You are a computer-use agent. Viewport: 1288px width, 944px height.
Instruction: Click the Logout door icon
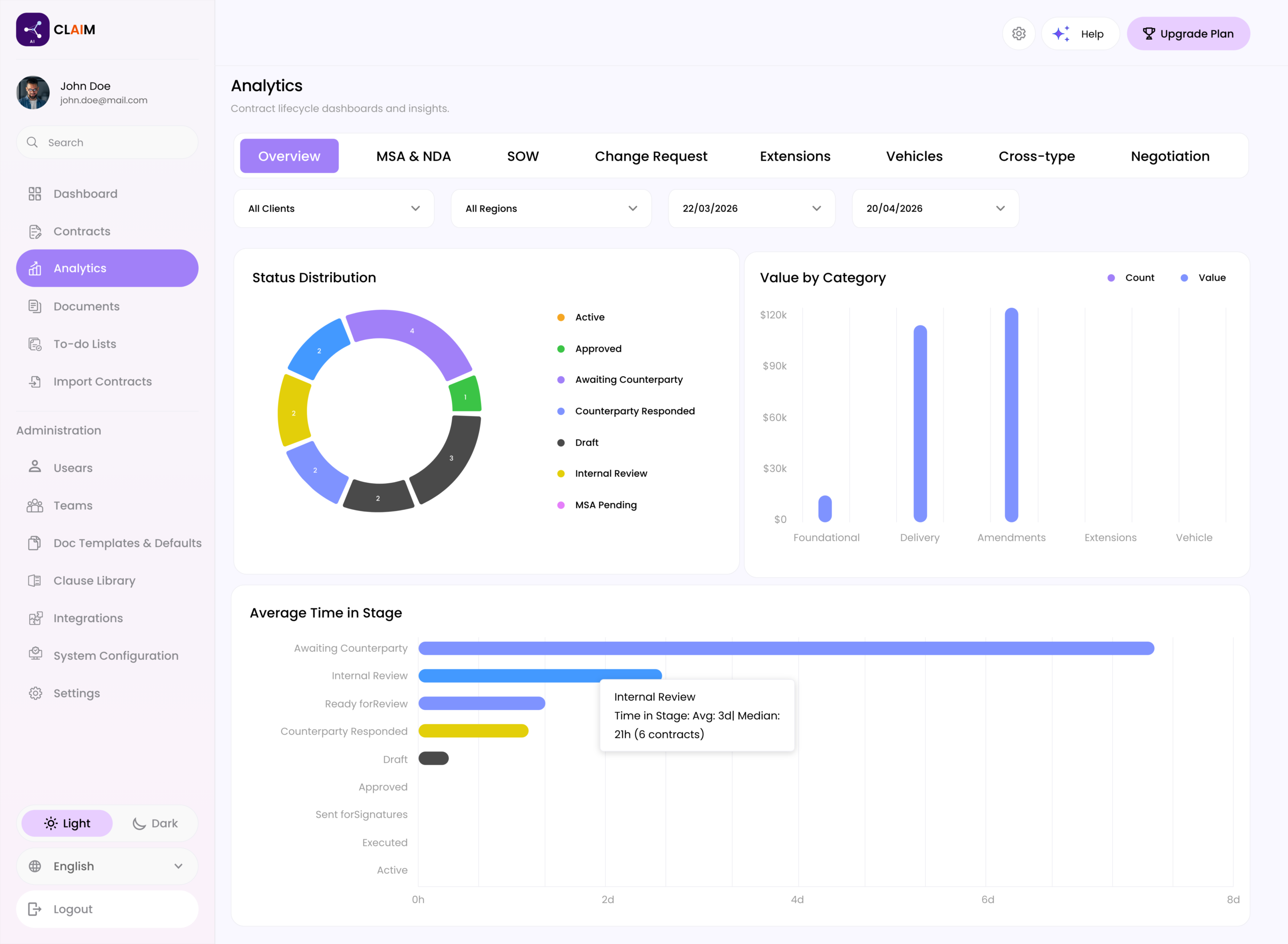35,909
